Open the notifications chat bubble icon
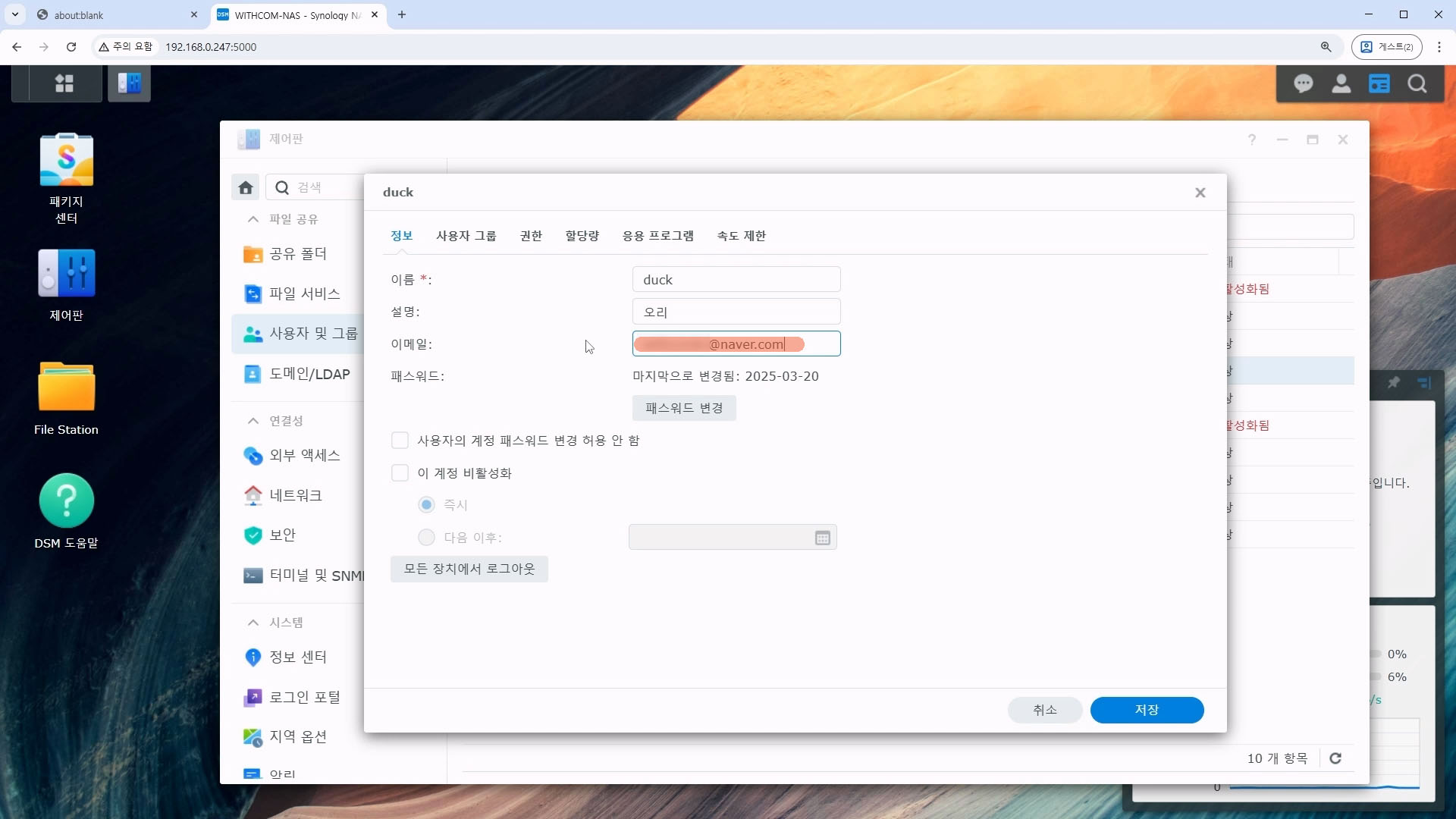The width and height of the screenshot is (1456, 819). (x=1303, y=84)
